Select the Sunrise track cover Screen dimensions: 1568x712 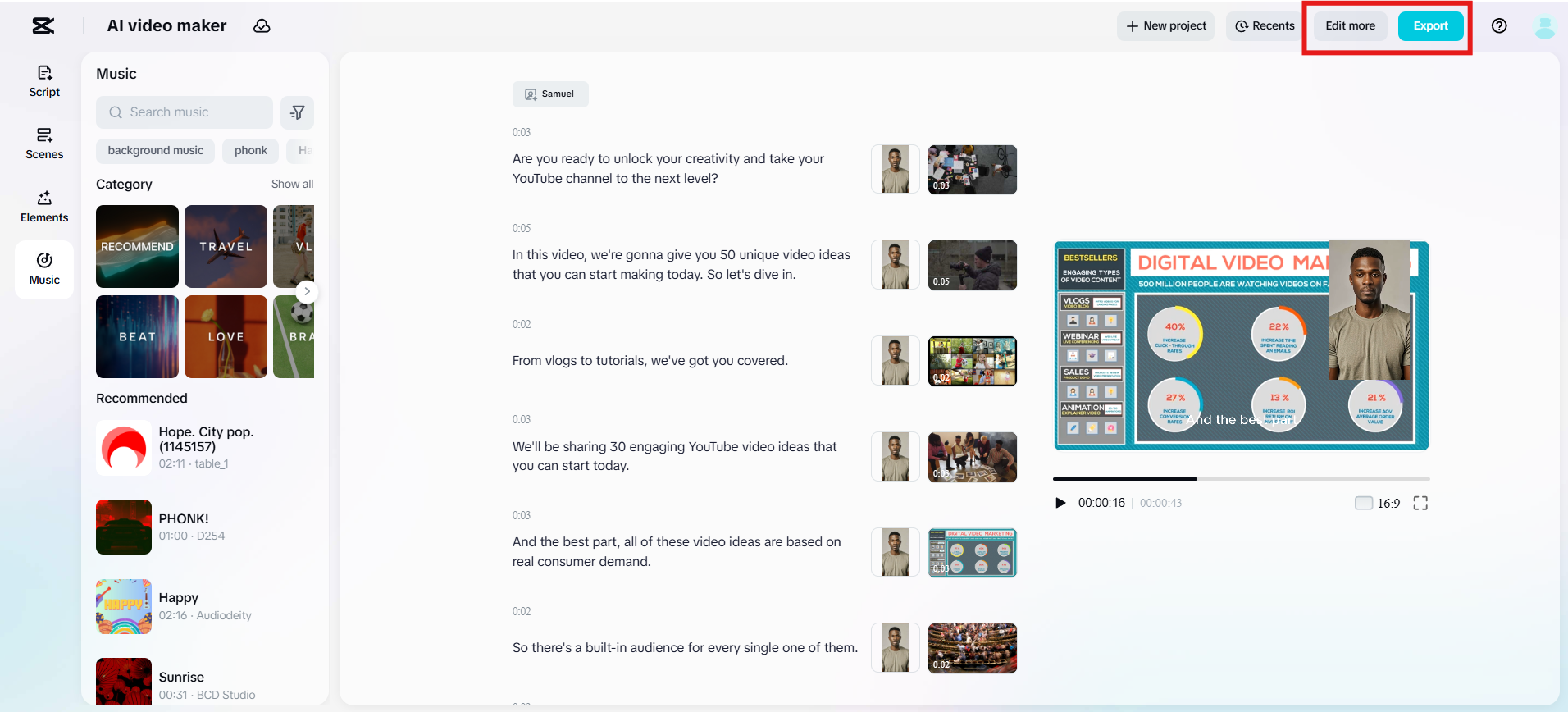tap(124, 682)
